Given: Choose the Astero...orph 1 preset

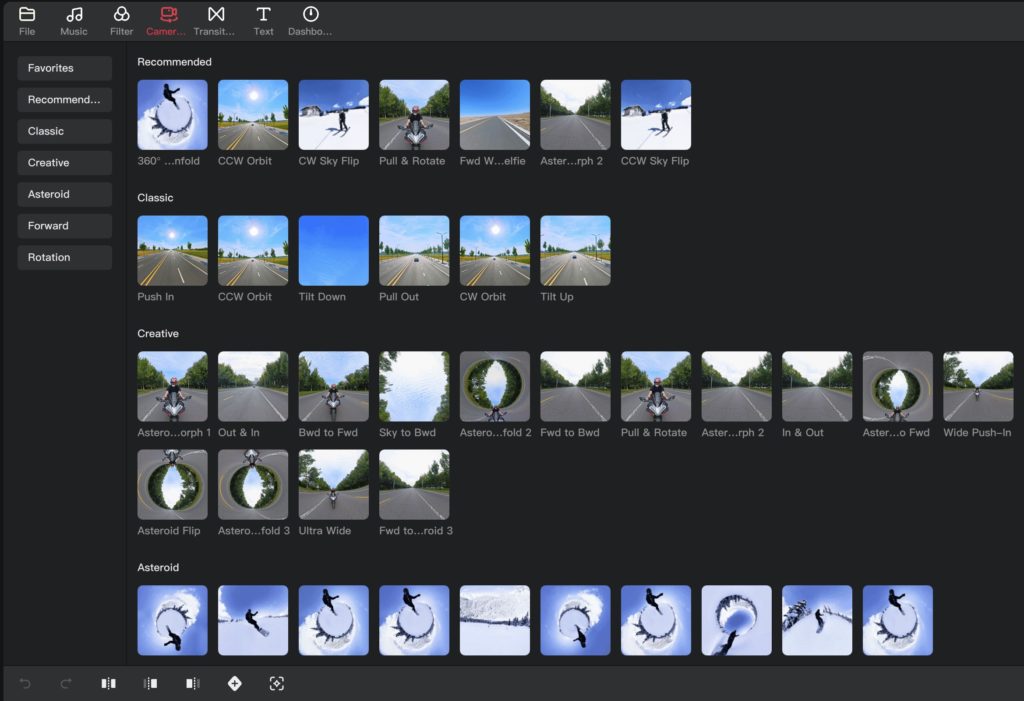Looking at the screenshot, I should pyautogui.click(x=172, y=387).
